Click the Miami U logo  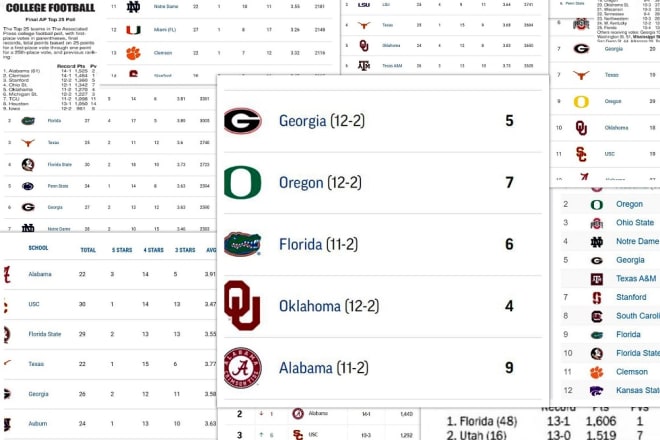pyautogui.click(x=133, y=30)
